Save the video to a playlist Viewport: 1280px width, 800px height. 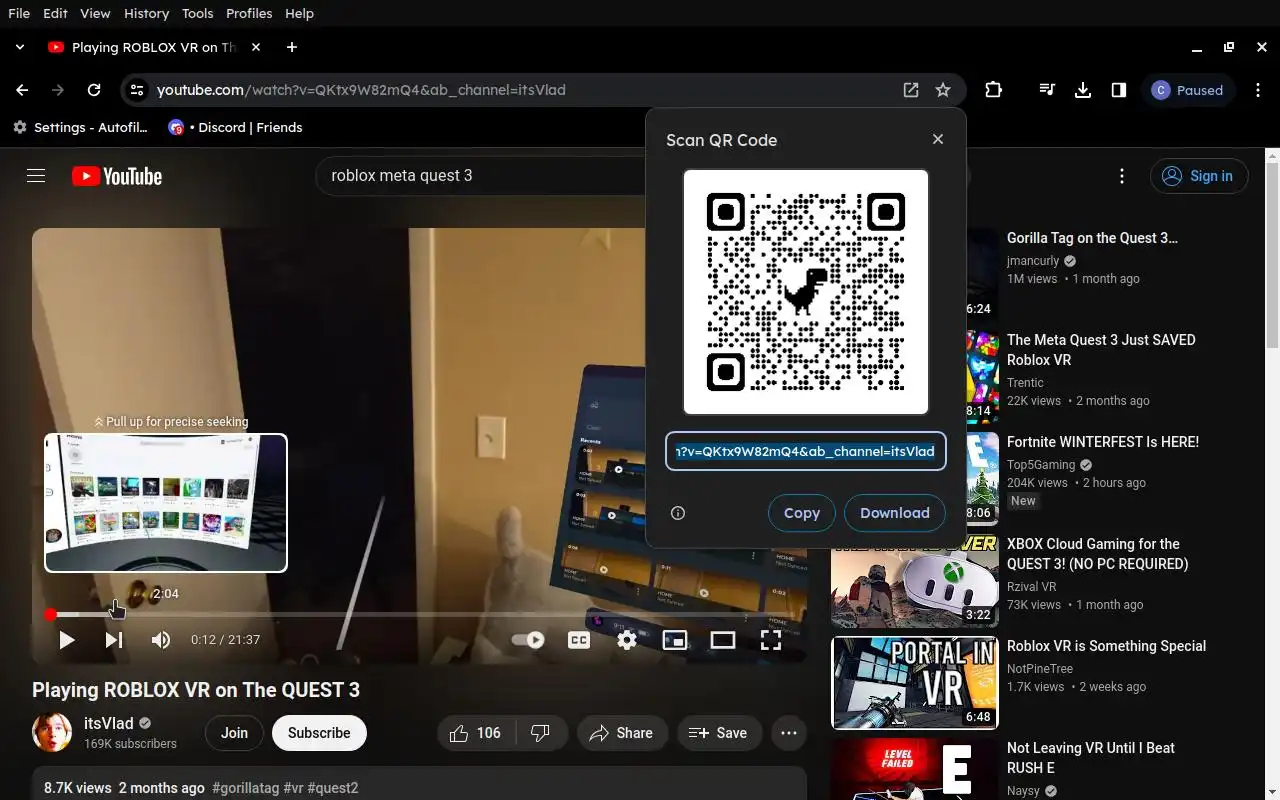(x=719, y=733)
